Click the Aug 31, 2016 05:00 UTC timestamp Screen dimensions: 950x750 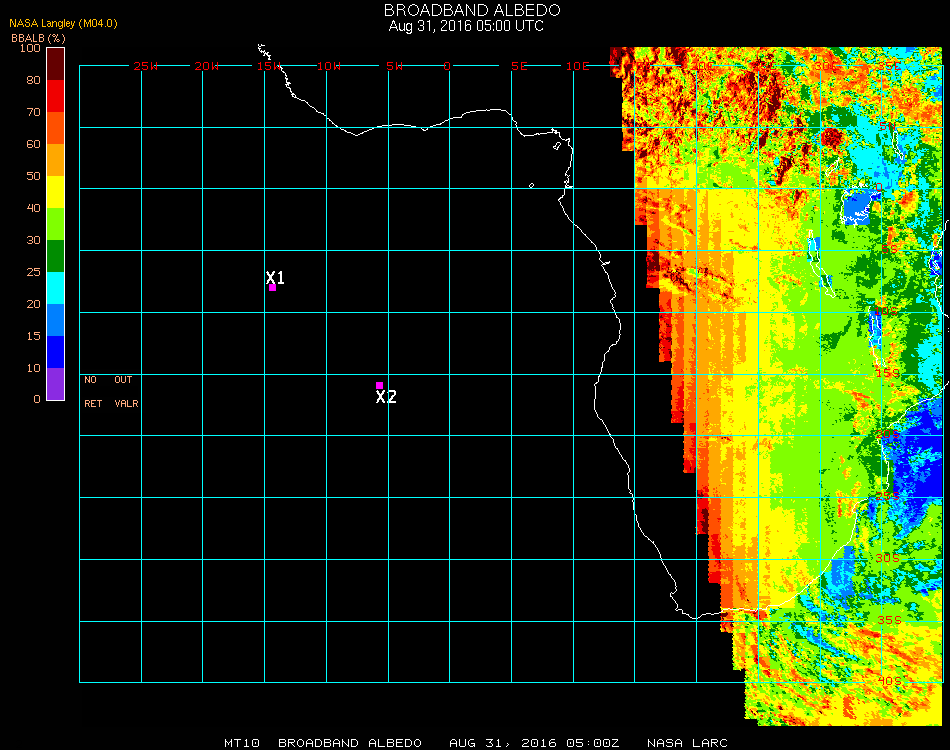[466, 26]
